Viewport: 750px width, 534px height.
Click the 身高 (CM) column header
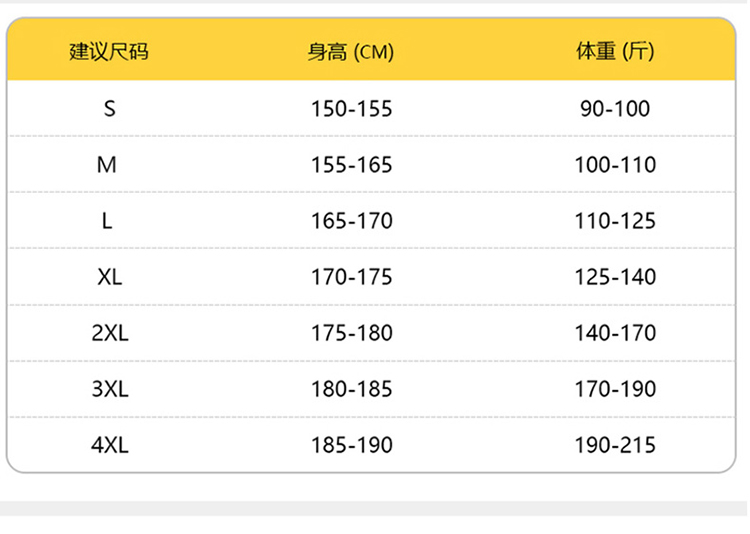pyautogui.click(x=351, y=52)
